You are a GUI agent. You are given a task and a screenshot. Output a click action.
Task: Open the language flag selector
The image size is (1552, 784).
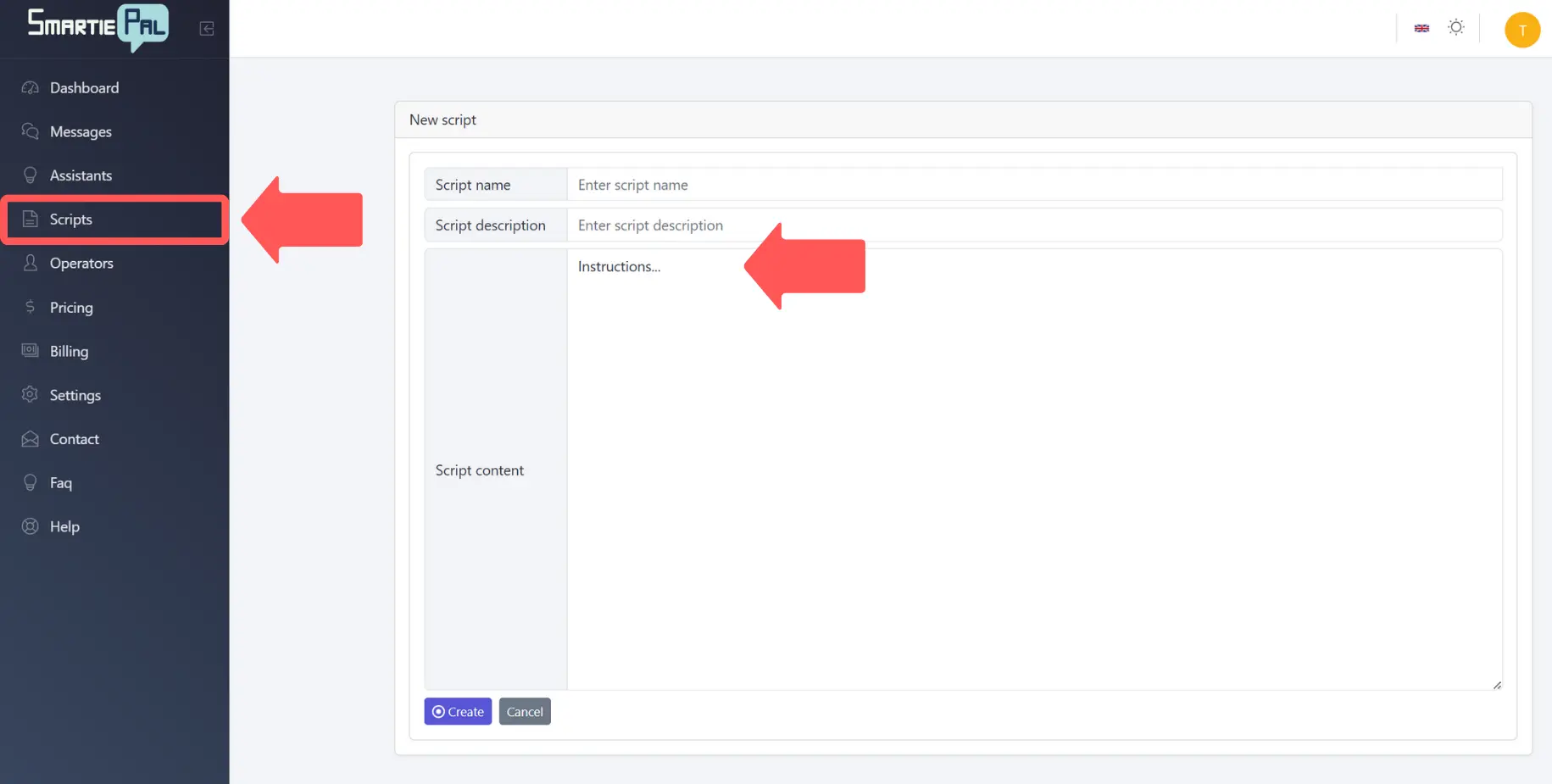pyautogui.click(x=1421, y=28)
